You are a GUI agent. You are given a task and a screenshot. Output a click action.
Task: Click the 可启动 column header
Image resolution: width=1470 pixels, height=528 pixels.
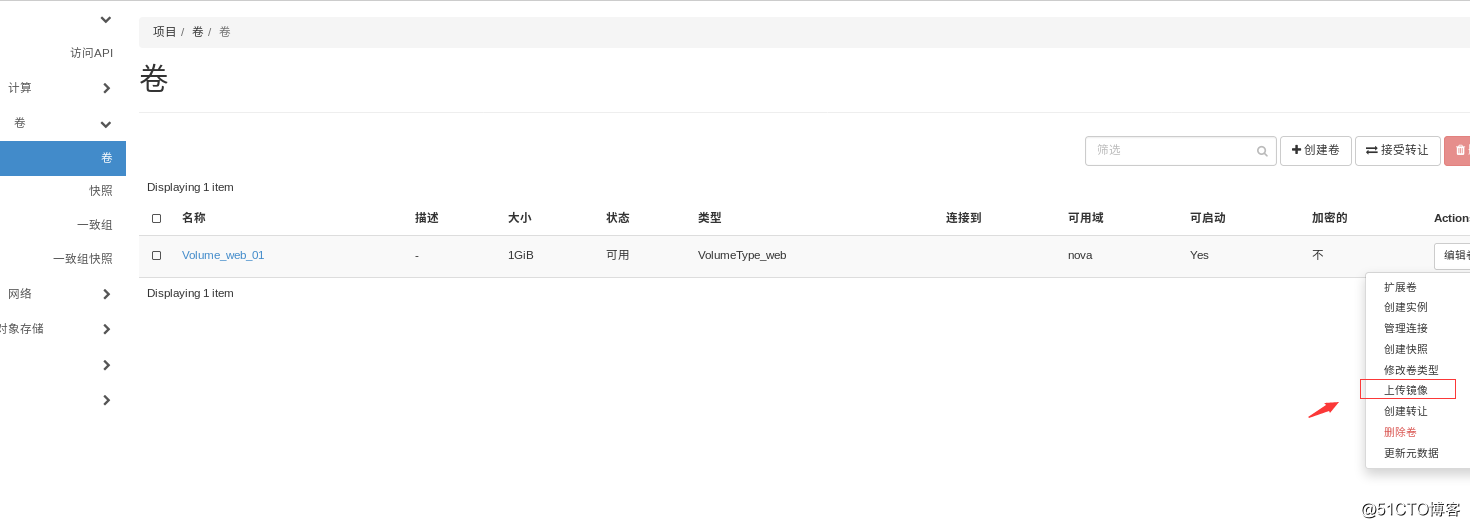[x=1207, y=218]
